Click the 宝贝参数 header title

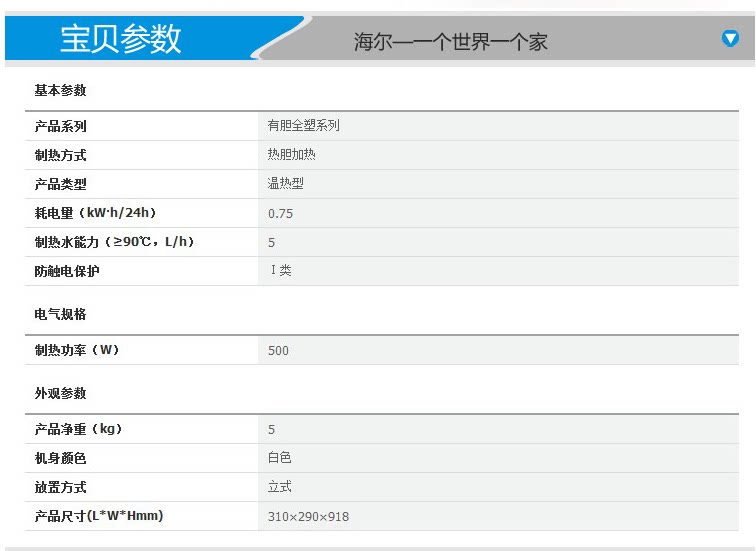click(x=121, y=39)
